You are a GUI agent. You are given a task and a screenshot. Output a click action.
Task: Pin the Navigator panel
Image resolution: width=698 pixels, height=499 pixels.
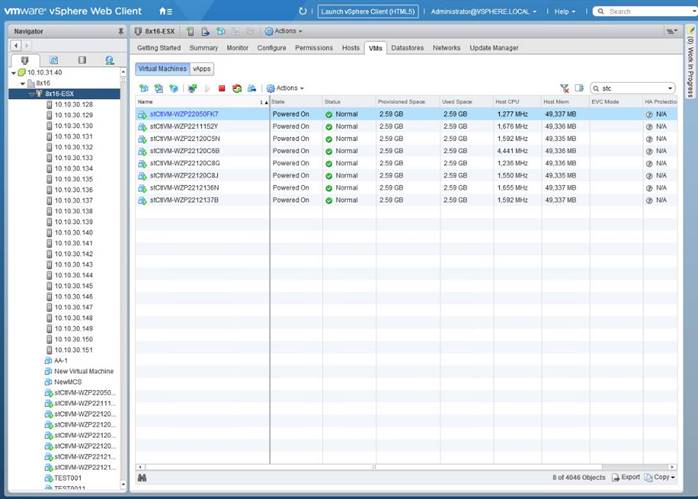pyautogui.click(x=121, y=31)
